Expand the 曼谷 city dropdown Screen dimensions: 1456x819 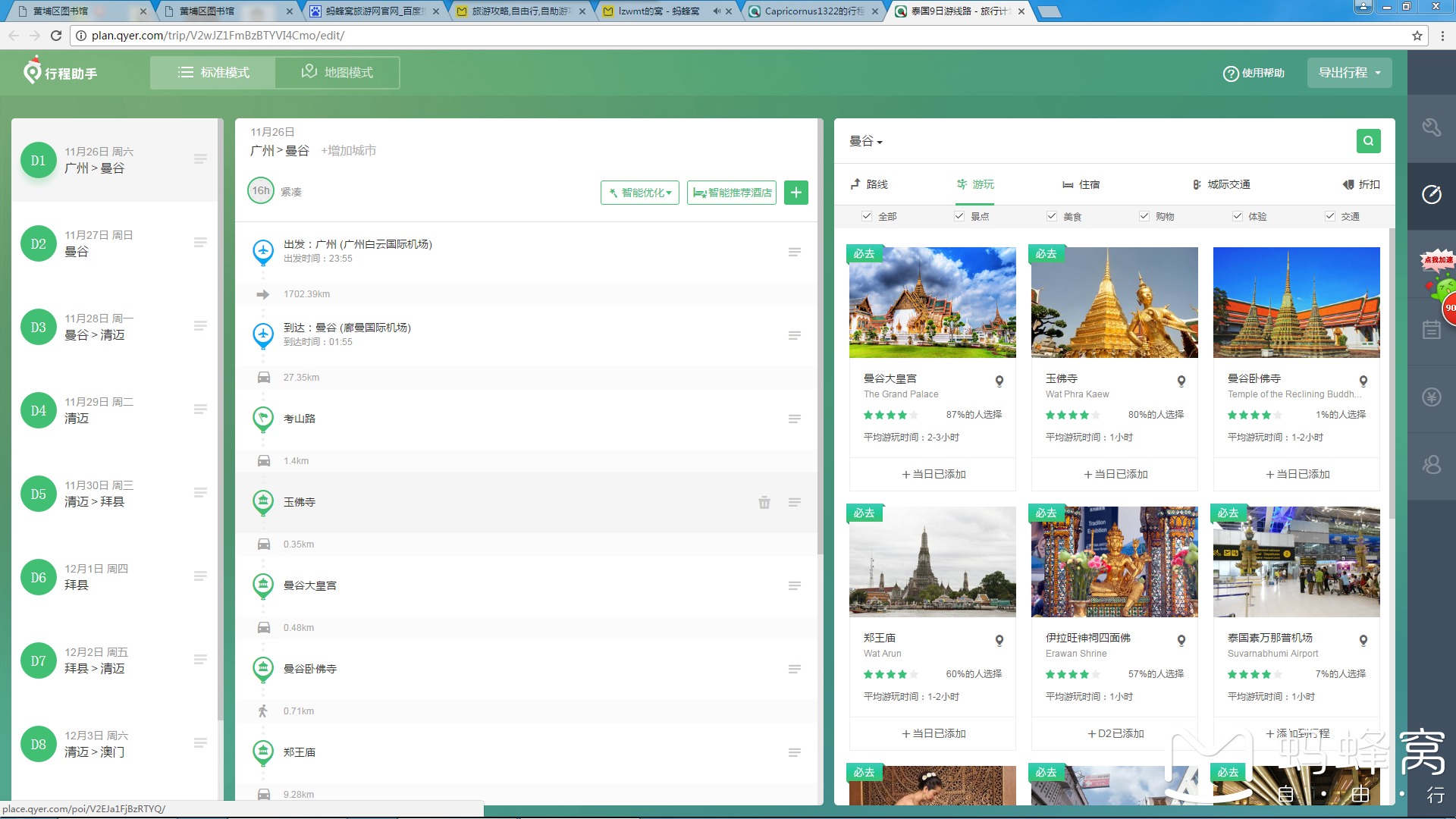(x=865, y=142)
